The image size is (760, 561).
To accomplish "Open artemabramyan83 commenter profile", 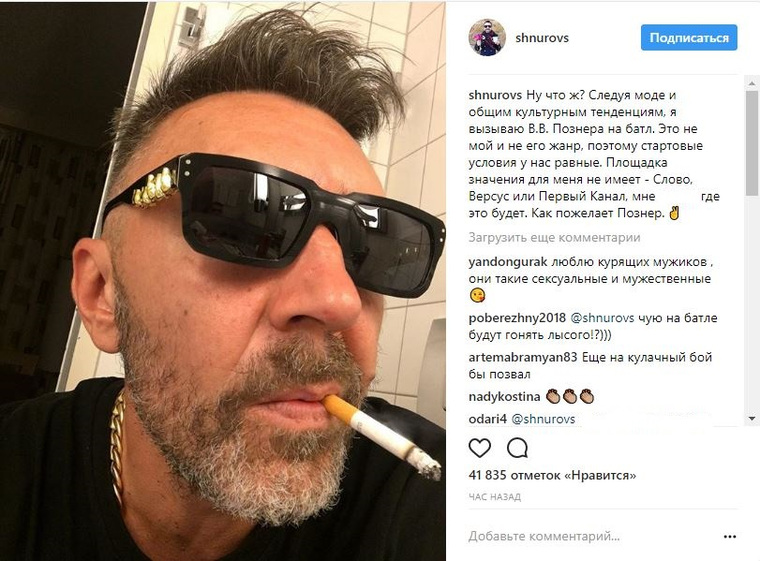I will click(522, 358).
